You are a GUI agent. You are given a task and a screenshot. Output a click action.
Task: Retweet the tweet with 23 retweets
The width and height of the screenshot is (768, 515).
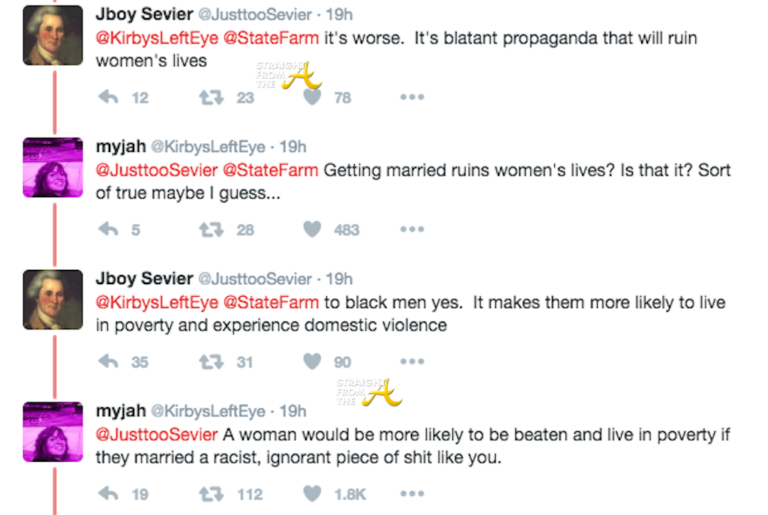211,98
